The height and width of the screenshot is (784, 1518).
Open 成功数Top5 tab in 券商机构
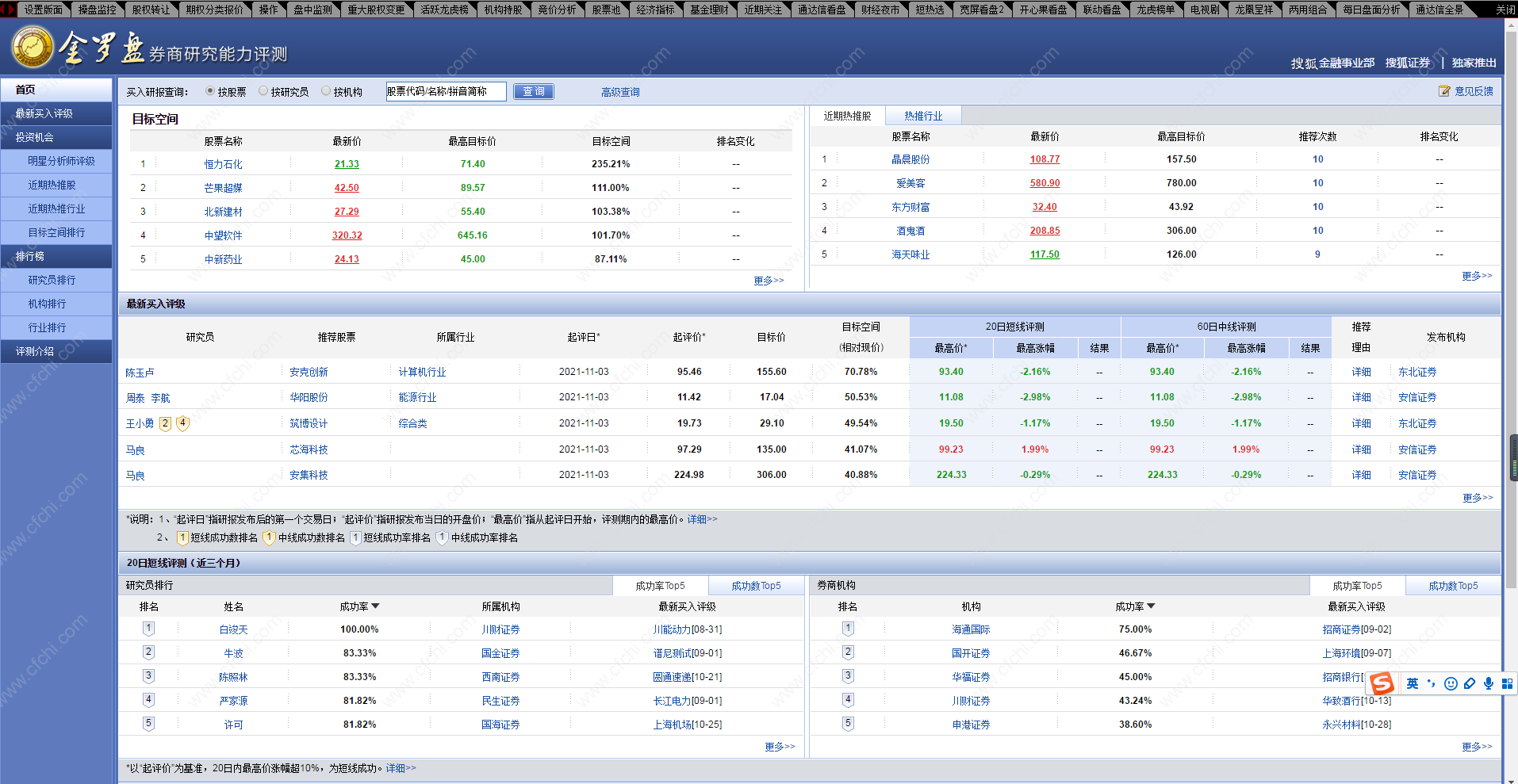(1453, 586)
